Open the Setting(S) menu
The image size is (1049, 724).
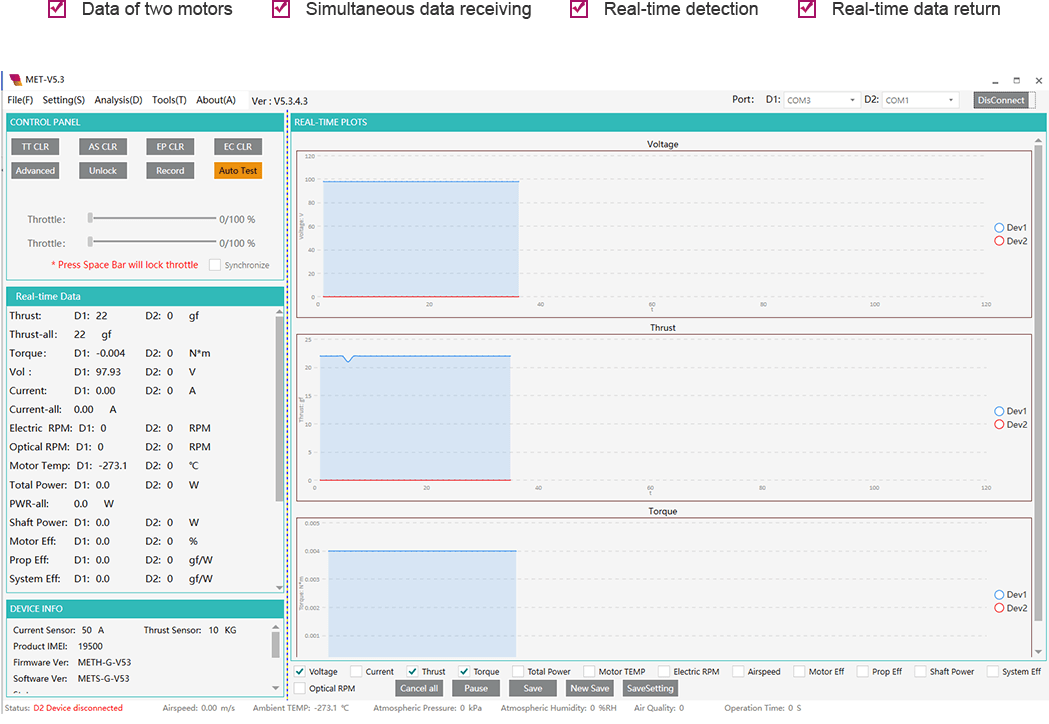[x=63, y=100]
